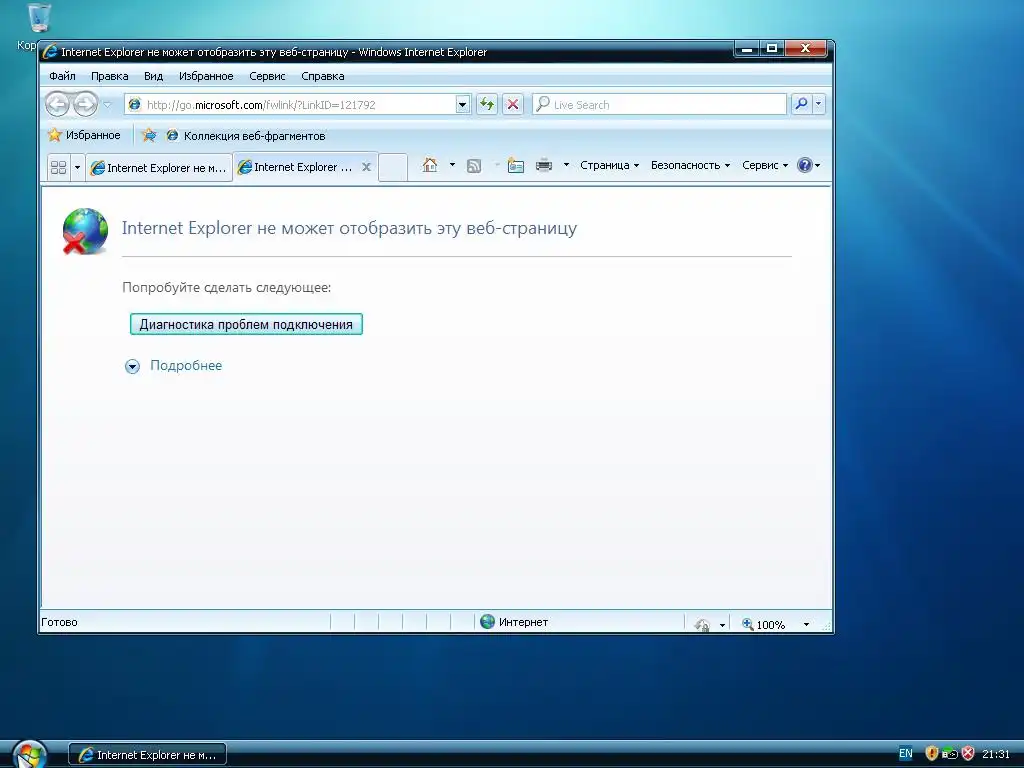Click the security shield tray icon
Screen dimensions: 1024x768
(932, 754)
